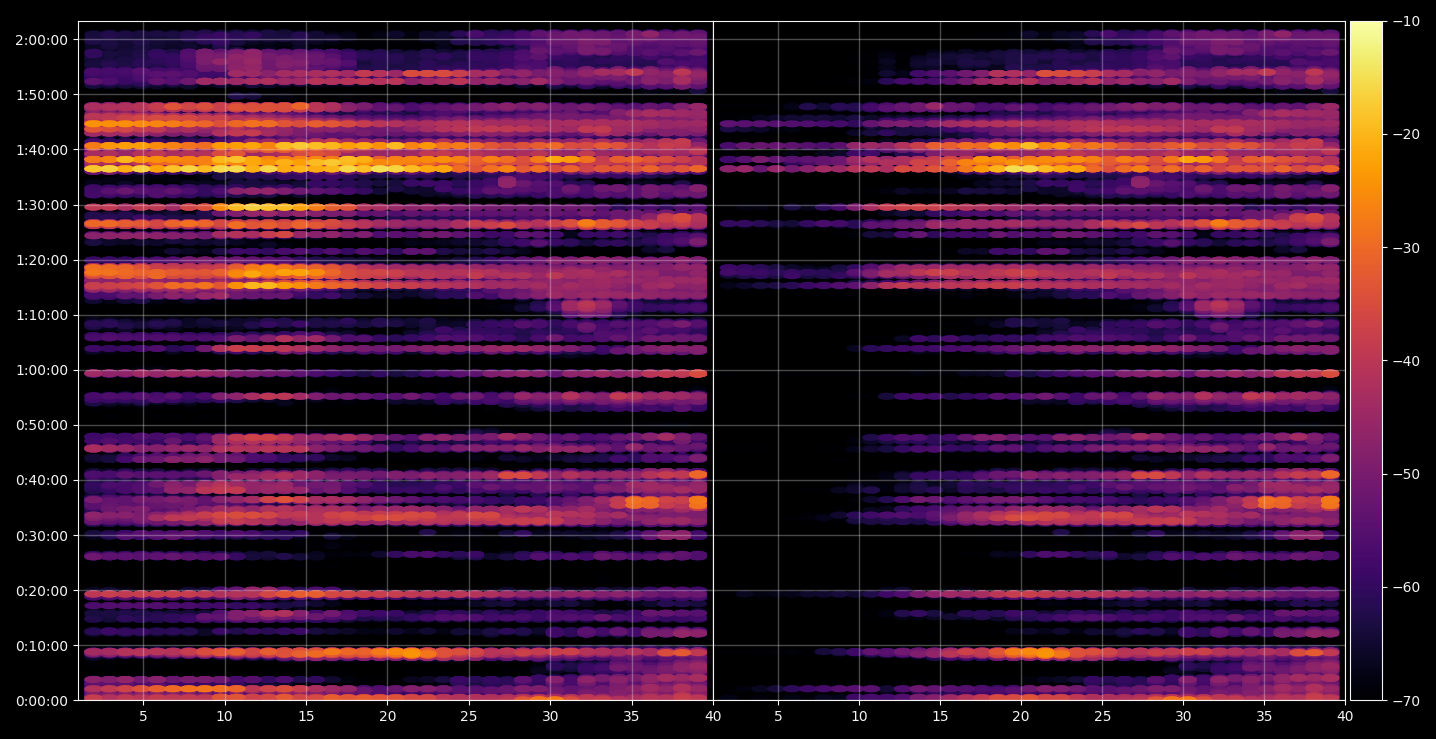Select x-axis label 10 under right spectrogram

pyautogui.click(x=859, y=716)
